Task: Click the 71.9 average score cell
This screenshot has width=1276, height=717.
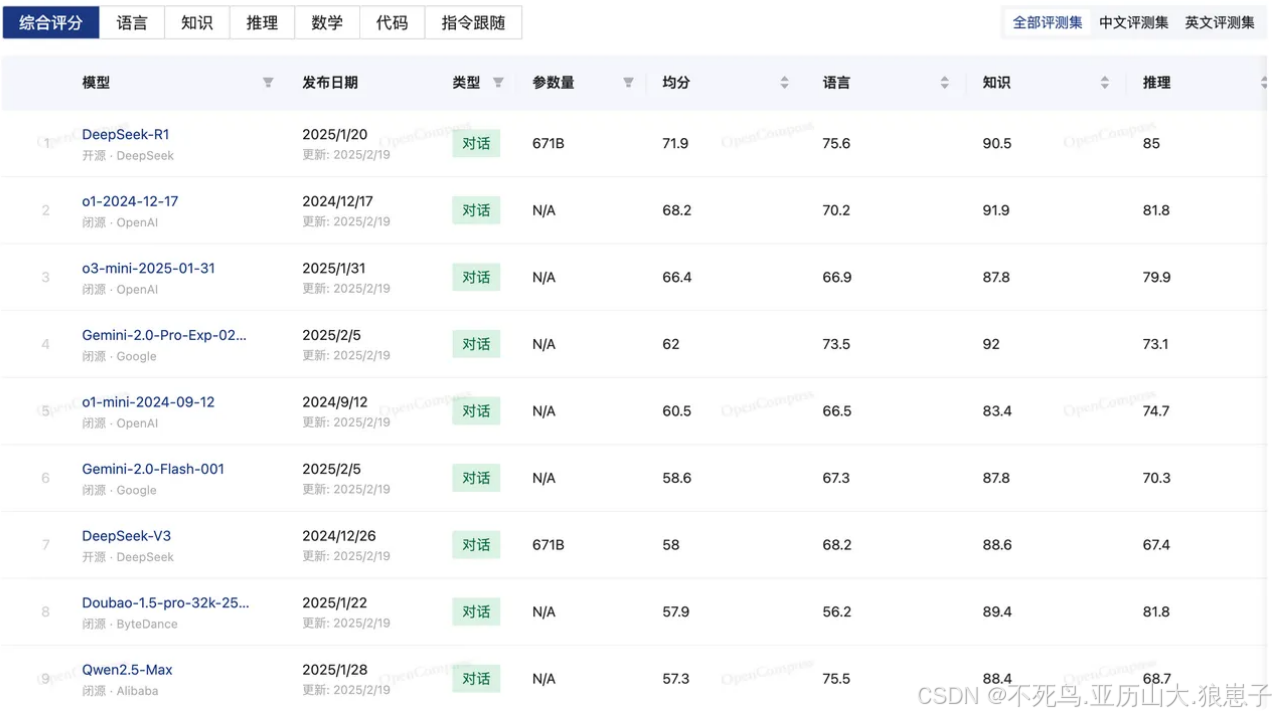Action: 675,144
